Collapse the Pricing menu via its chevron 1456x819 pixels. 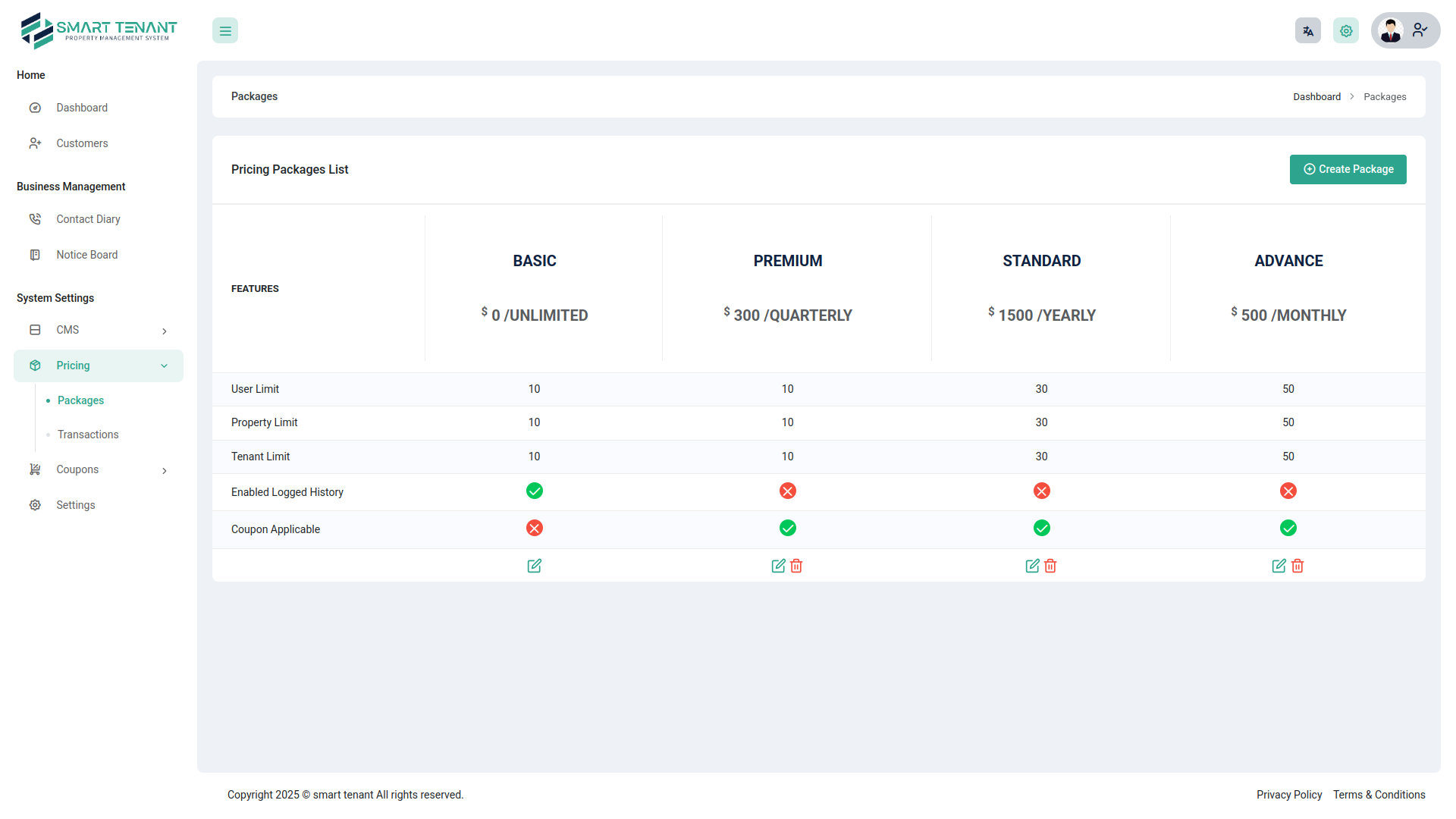(x=165, y=366)
